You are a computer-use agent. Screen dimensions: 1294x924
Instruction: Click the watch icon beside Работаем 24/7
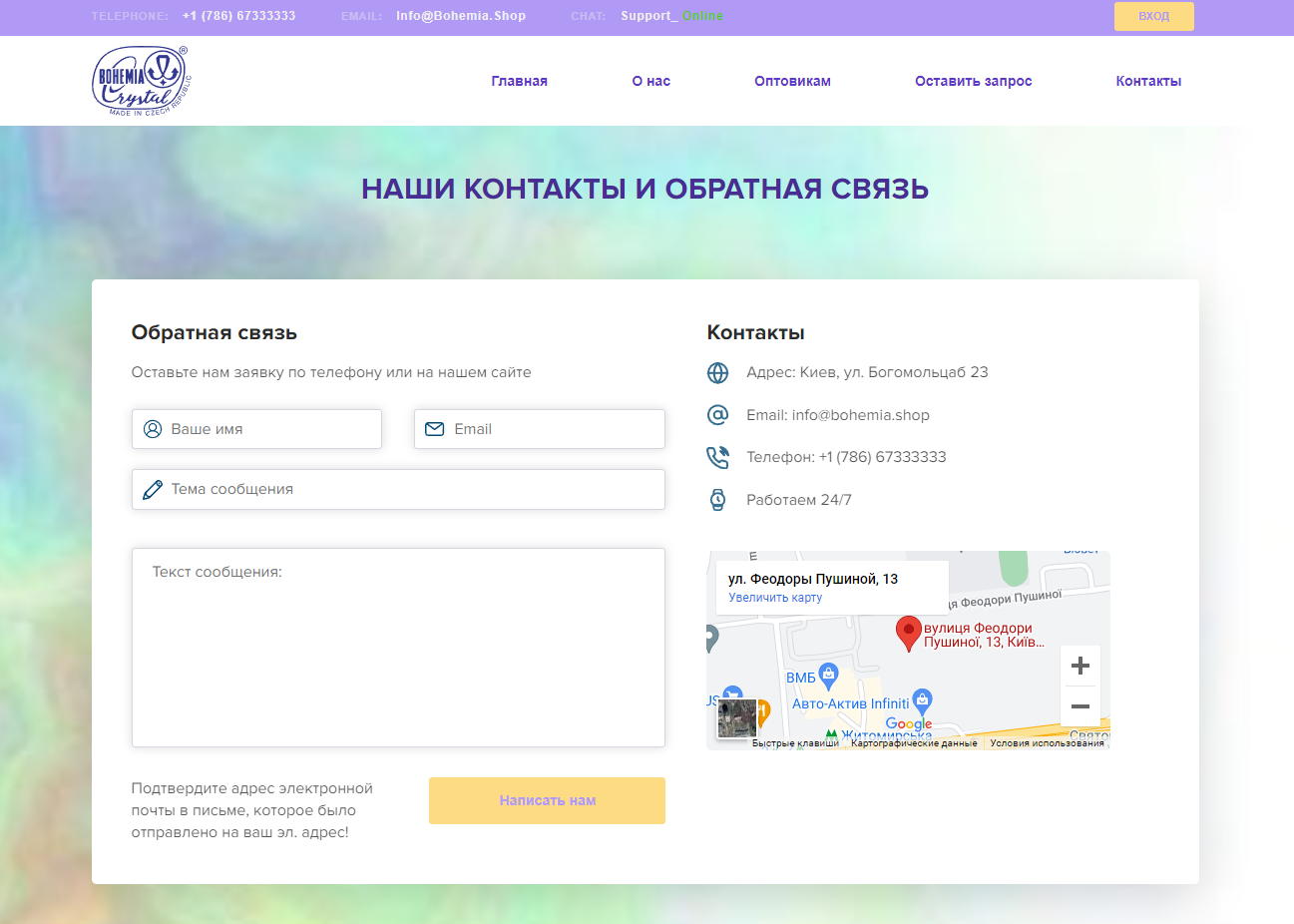coord(717,500)
